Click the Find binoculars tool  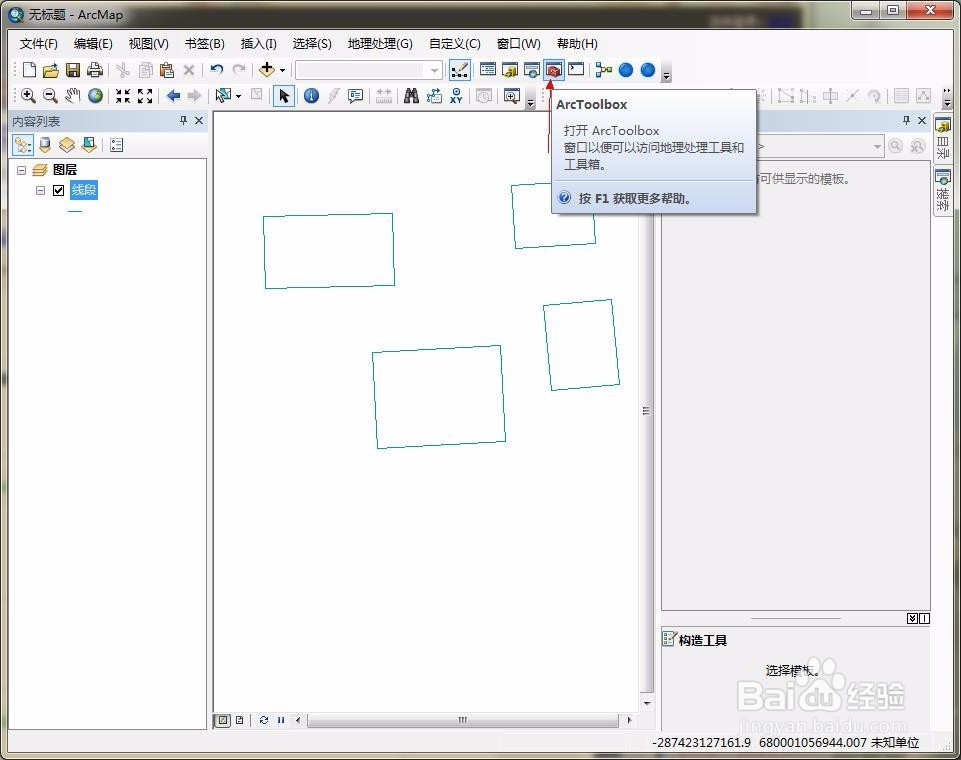point(411,96)
